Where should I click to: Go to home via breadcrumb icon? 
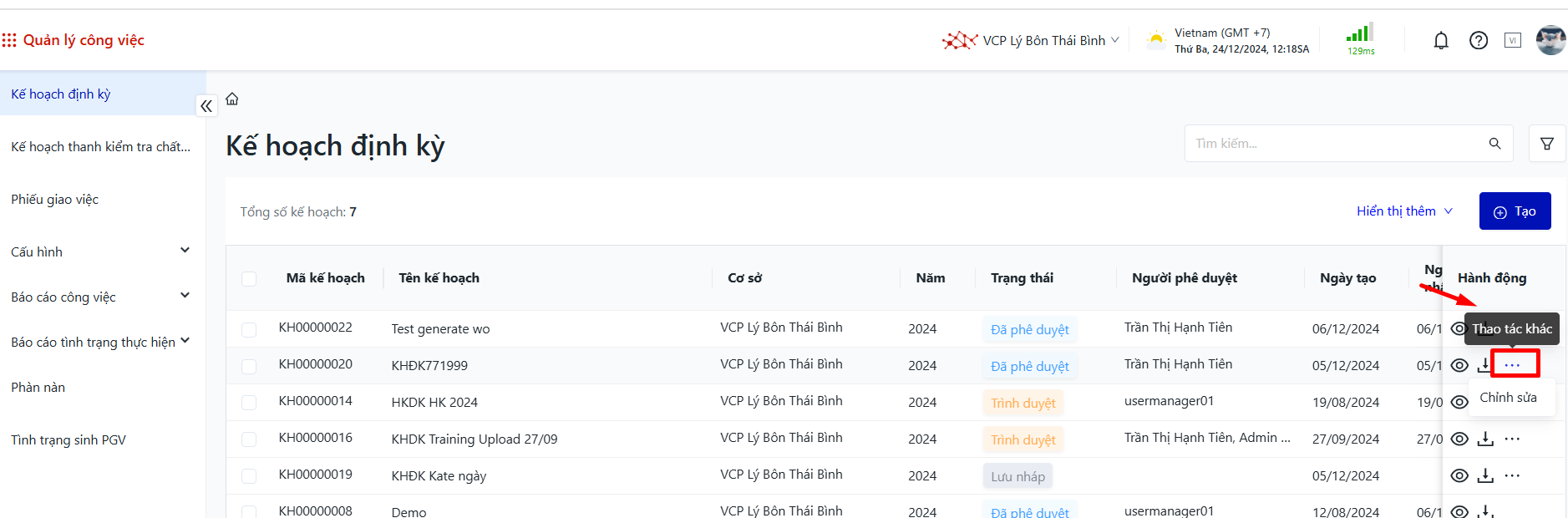tap(232, 99)
